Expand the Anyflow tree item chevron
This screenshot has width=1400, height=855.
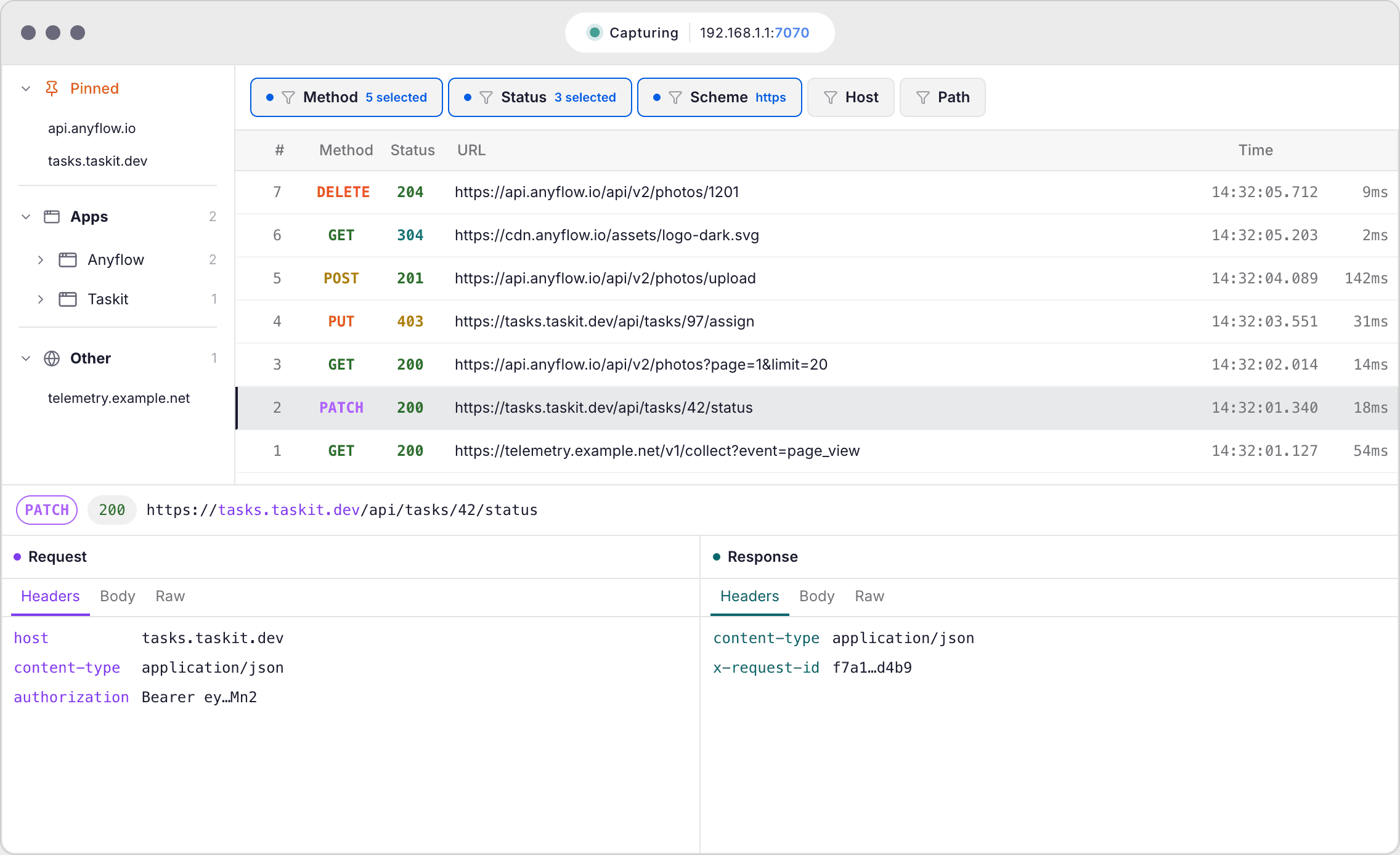click(41, 260)
